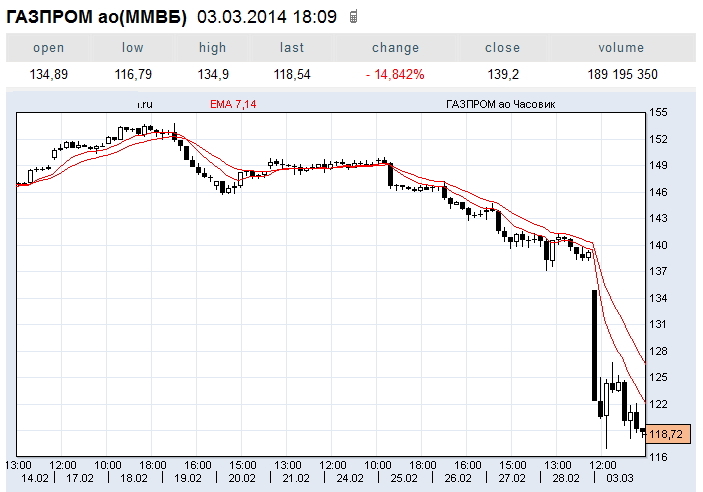Click the volume value 189 195 350

(622, 74)
